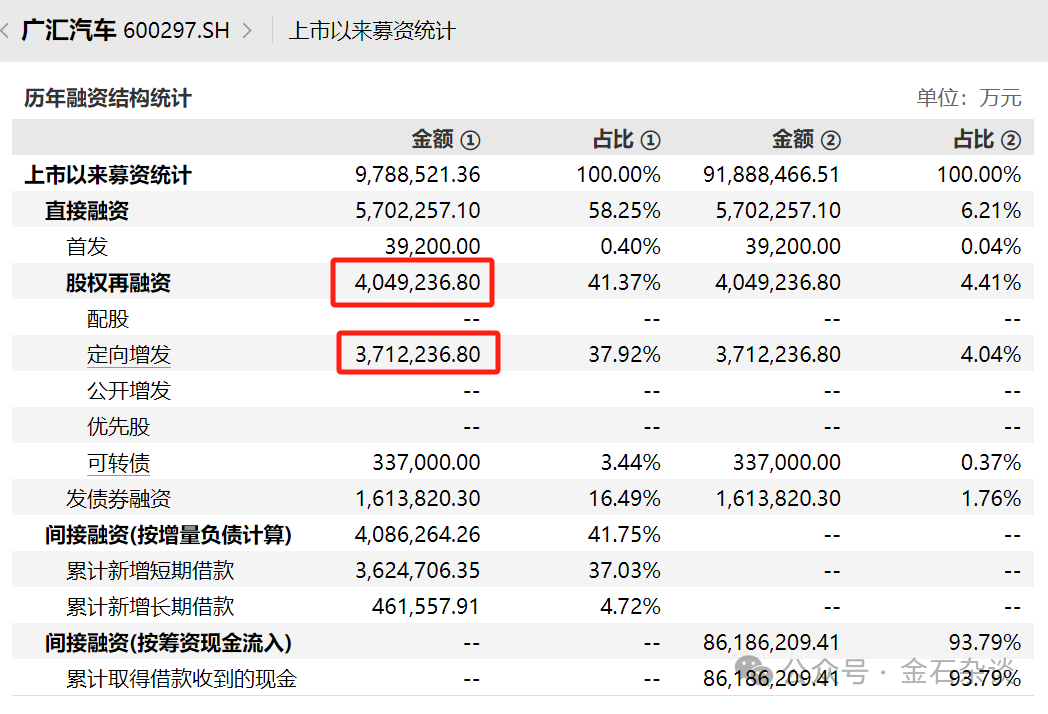The width and height of the screenshot is (1048, 714).
Task: Click the 0.40% cell in 首发 row
Action: (630, 247)
